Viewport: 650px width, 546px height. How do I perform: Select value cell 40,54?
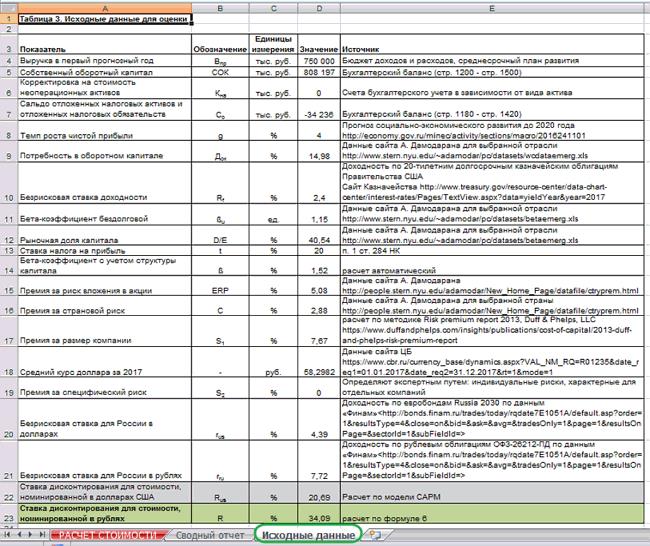coord(319,235)
